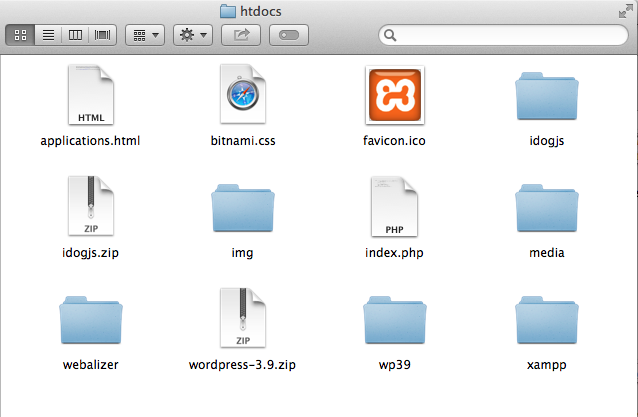
Task: Open the wp39 folder
Action: 394,322
